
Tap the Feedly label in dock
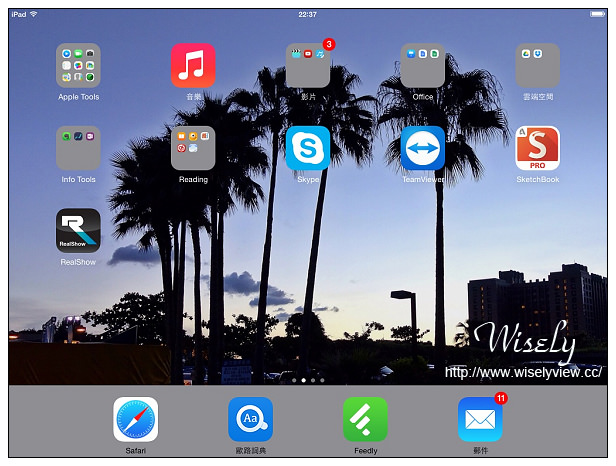[x=366, y=451]
